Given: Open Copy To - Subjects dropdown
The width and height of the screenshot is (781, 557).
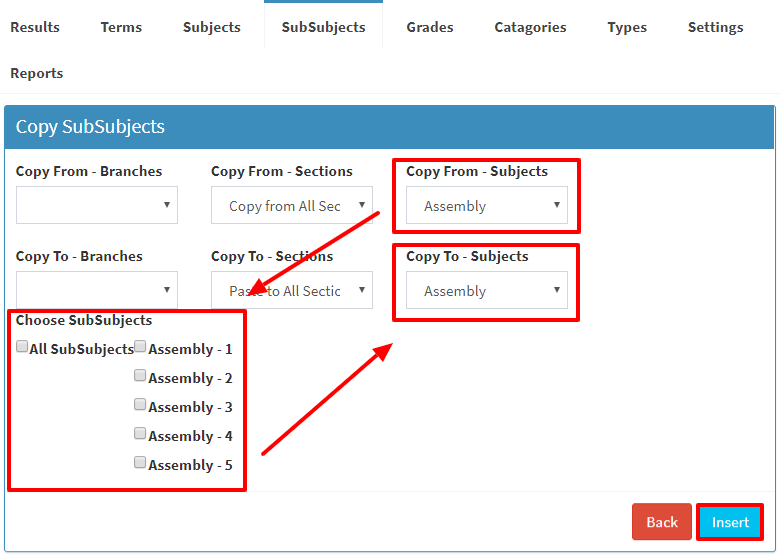Looking at the screenshot, I should pyautogui.click(x=487, y=290).
